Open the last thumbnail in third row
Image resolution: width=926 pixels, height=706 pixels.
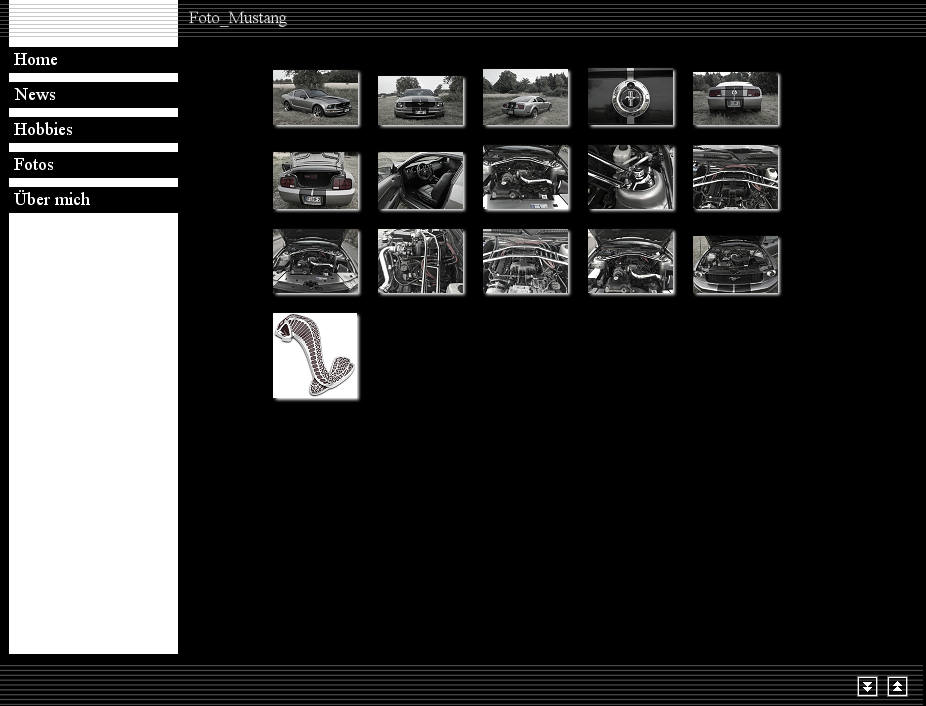click(x=735, y=264)
